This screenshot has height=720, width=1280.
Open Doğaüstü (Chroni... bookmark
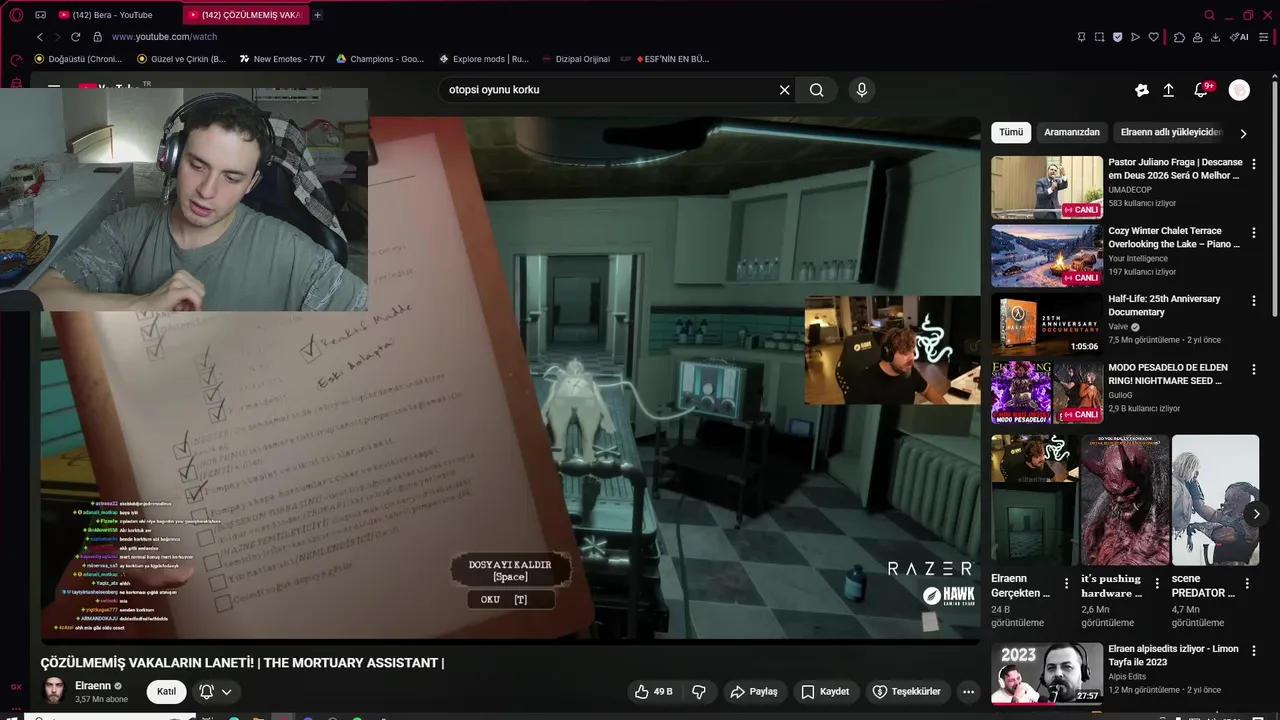[78, 59]
